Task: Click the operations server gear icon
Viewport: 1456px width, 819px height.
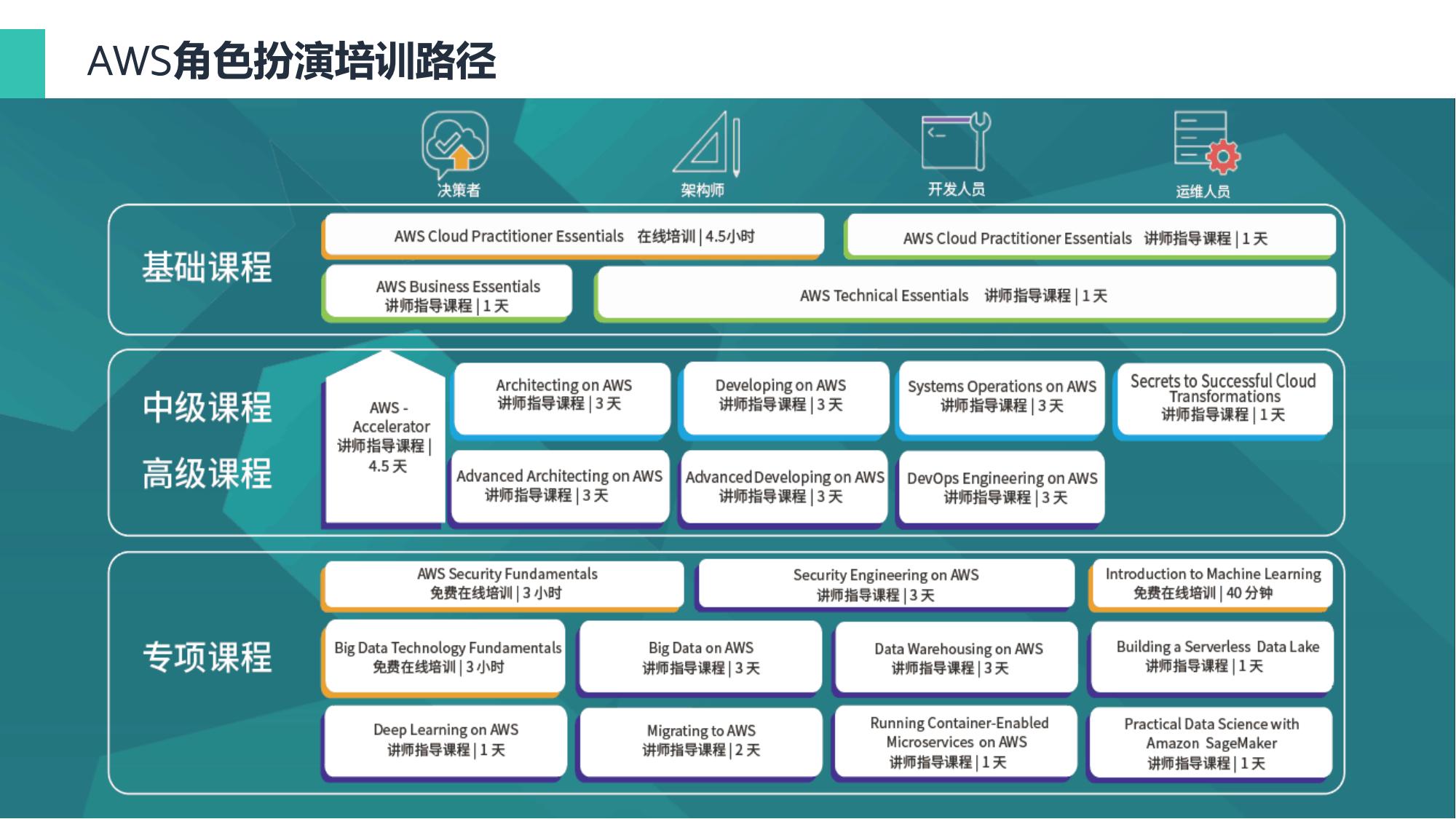Action: (1207, 143)
